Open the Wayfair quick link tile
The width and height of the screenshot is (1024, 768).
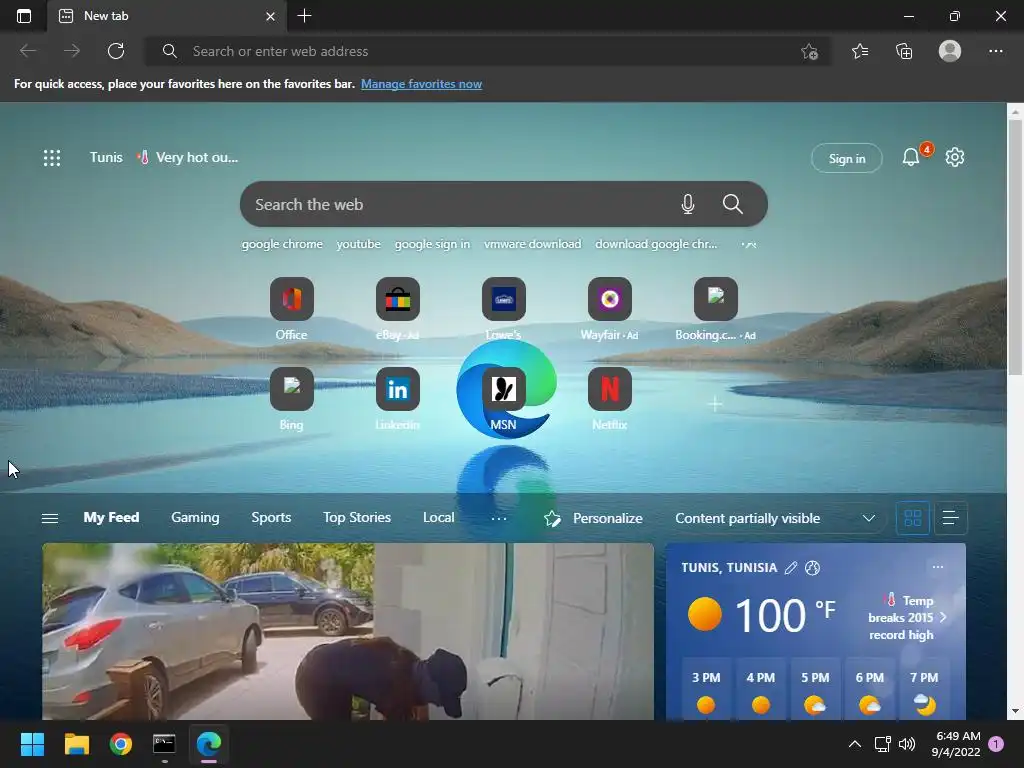pyautogui.click(x=609, y=299)
